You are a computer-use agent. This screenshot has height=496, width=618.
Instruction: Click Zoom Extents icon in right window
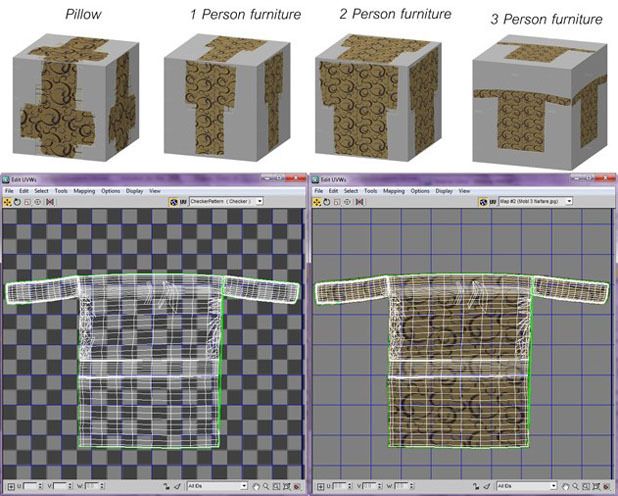(596, 487)
